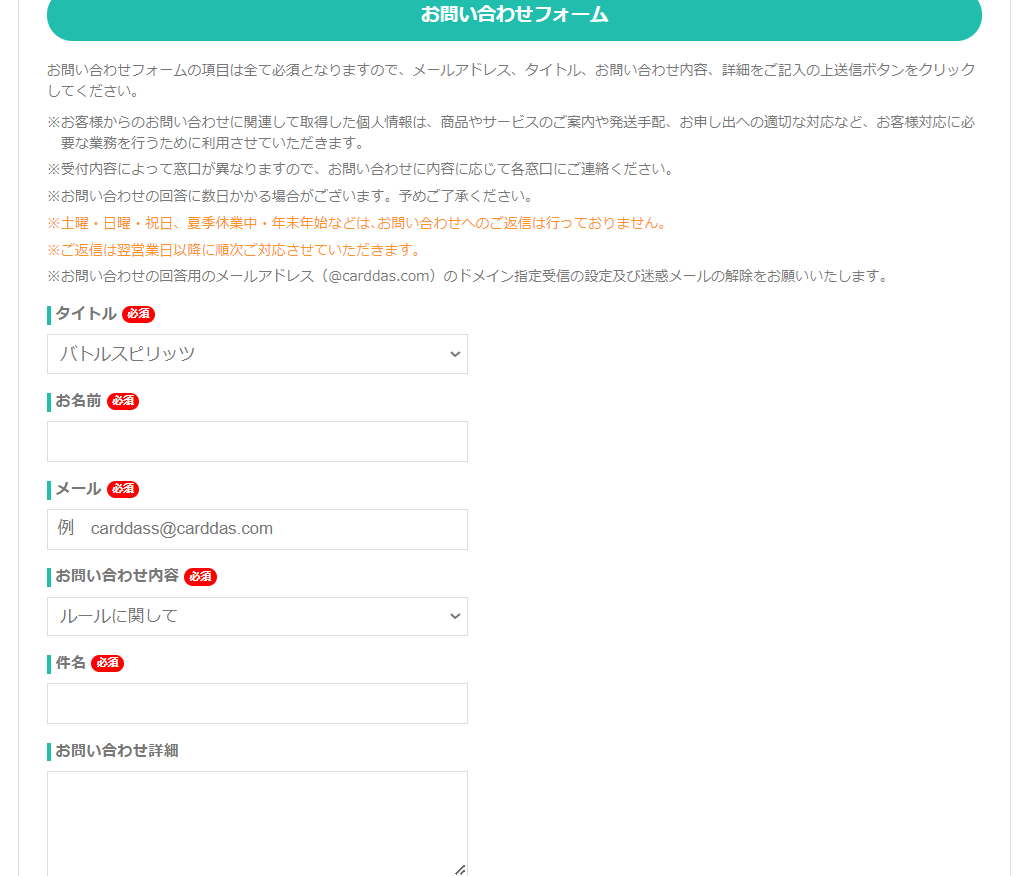Click the タイトル field label
This screenshot has height=876, width=1031.
[x=86, y=314]
